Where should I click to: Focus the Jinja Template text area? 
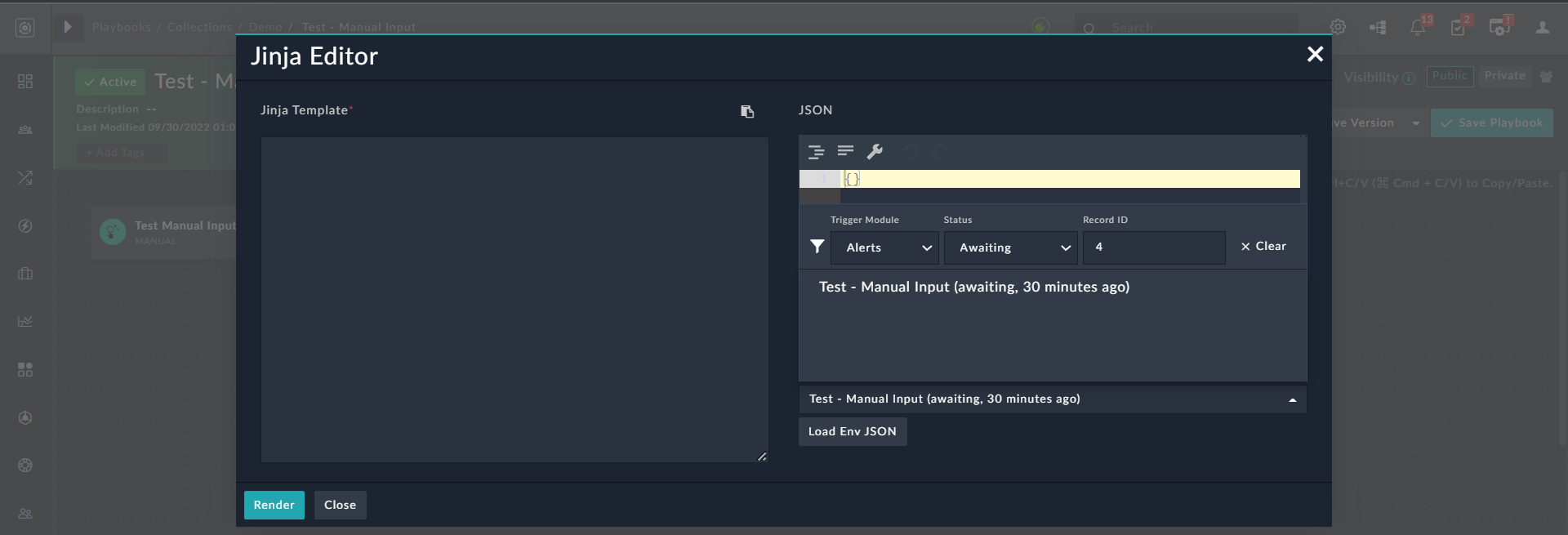tap(514, 300)
